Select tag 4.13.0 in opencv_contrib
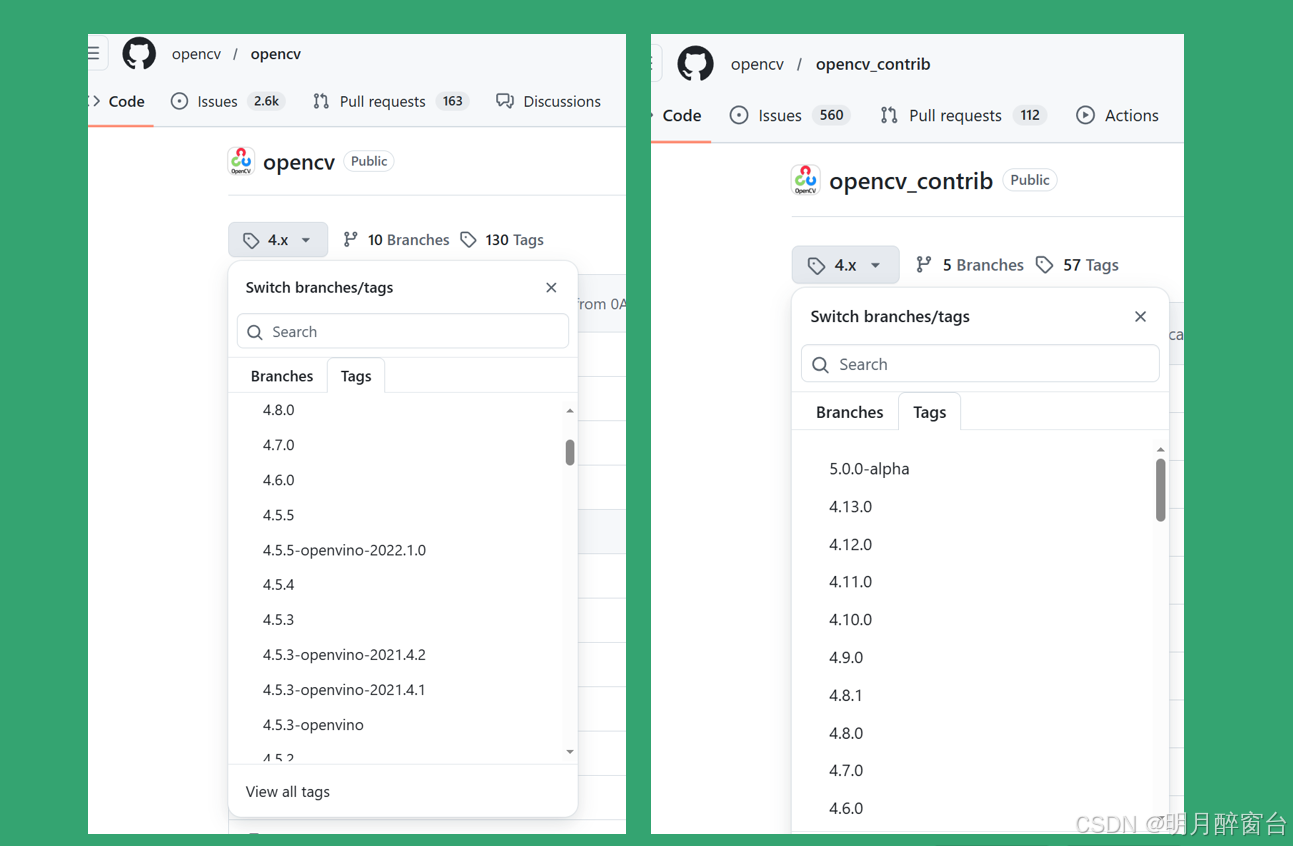 point(851,507)
